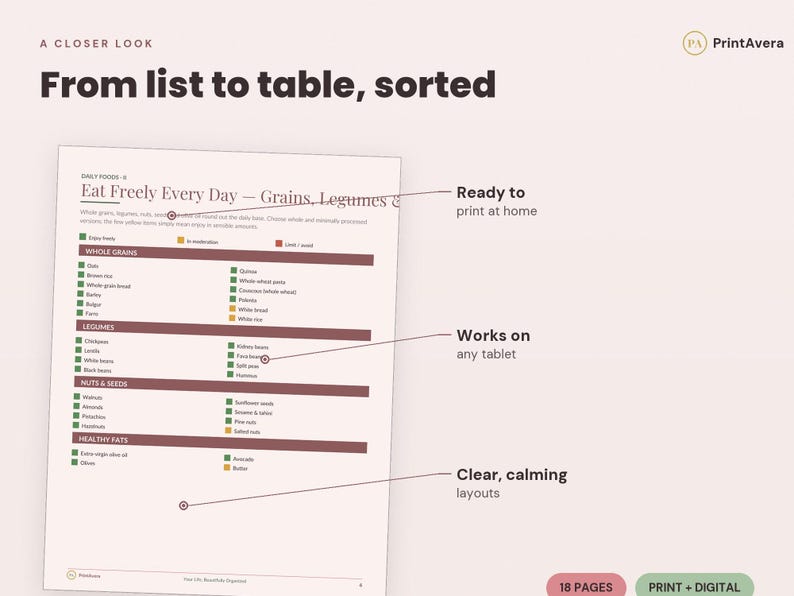Click the red Limit / avoid legend square

pos(279,244)
